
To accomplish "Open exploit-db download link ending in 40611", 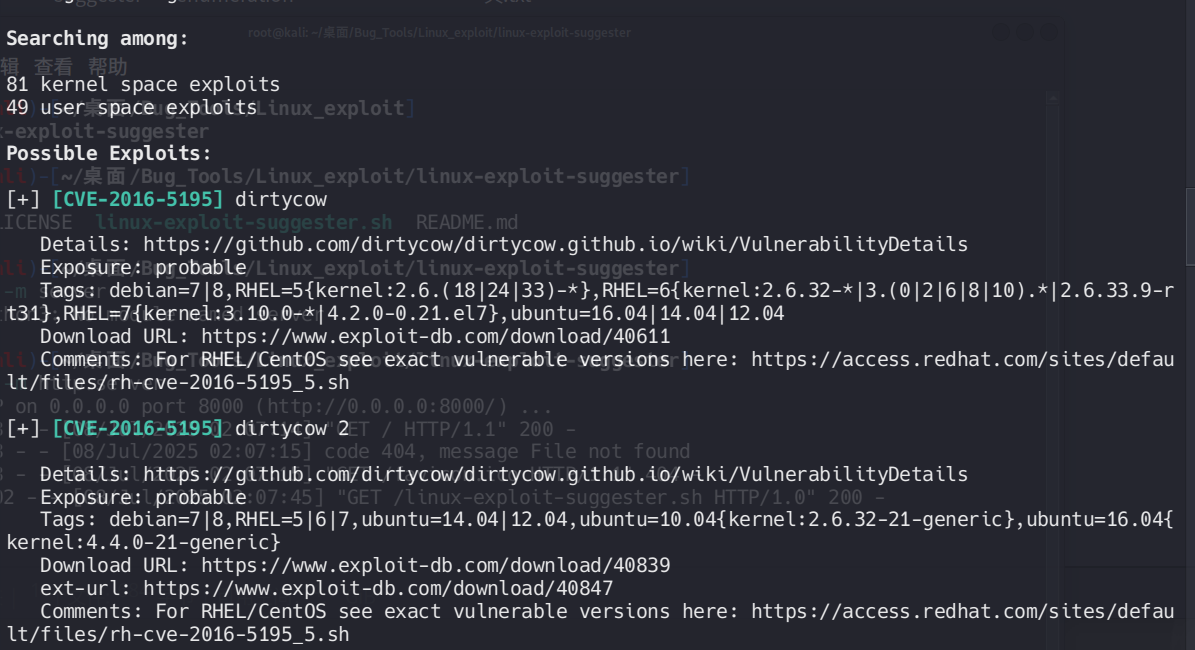I will click(x=435, y=336).
